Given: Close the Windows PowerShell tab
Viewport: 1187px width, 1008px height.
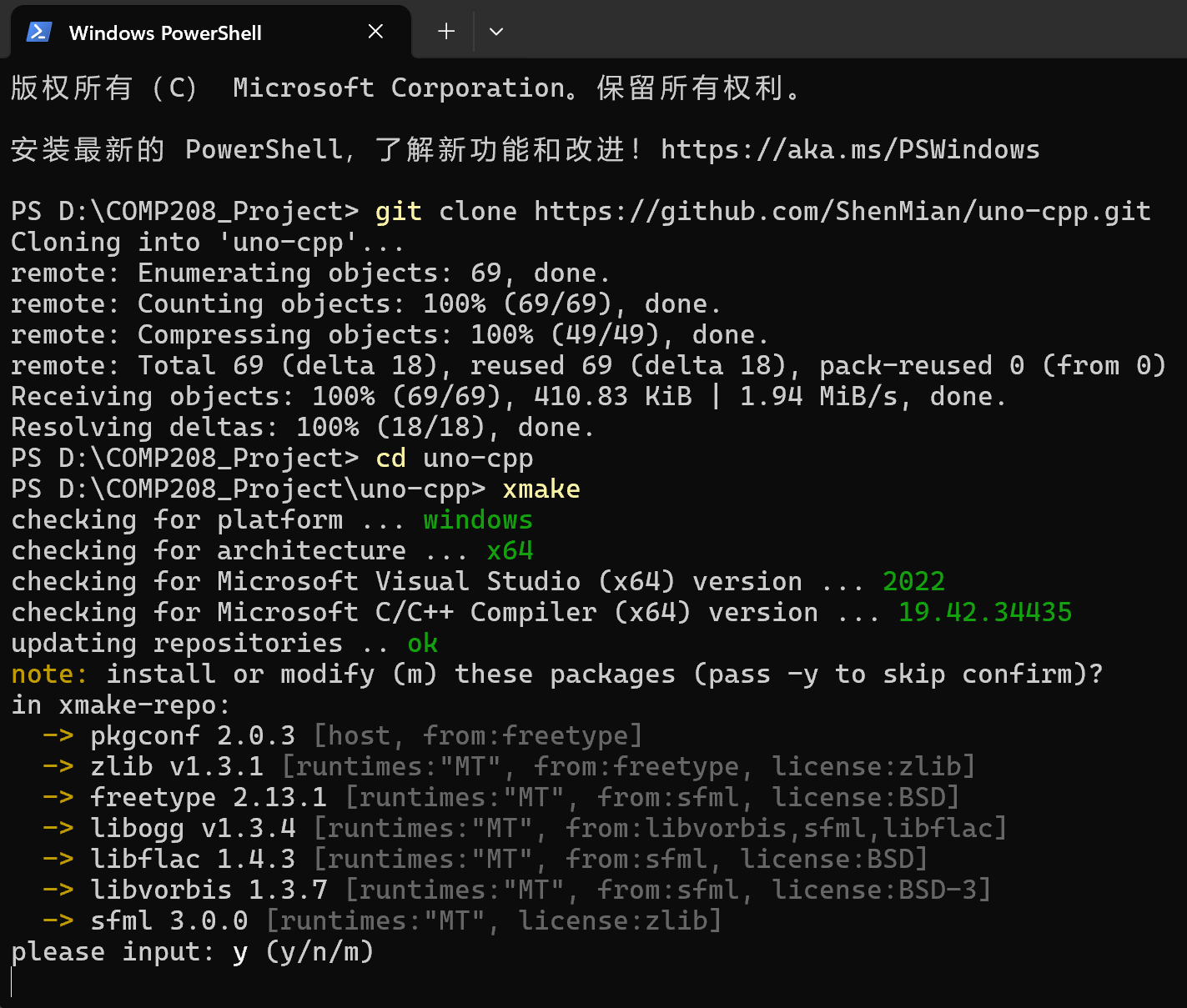Looking at the screenshot, I should pos(375,32).
